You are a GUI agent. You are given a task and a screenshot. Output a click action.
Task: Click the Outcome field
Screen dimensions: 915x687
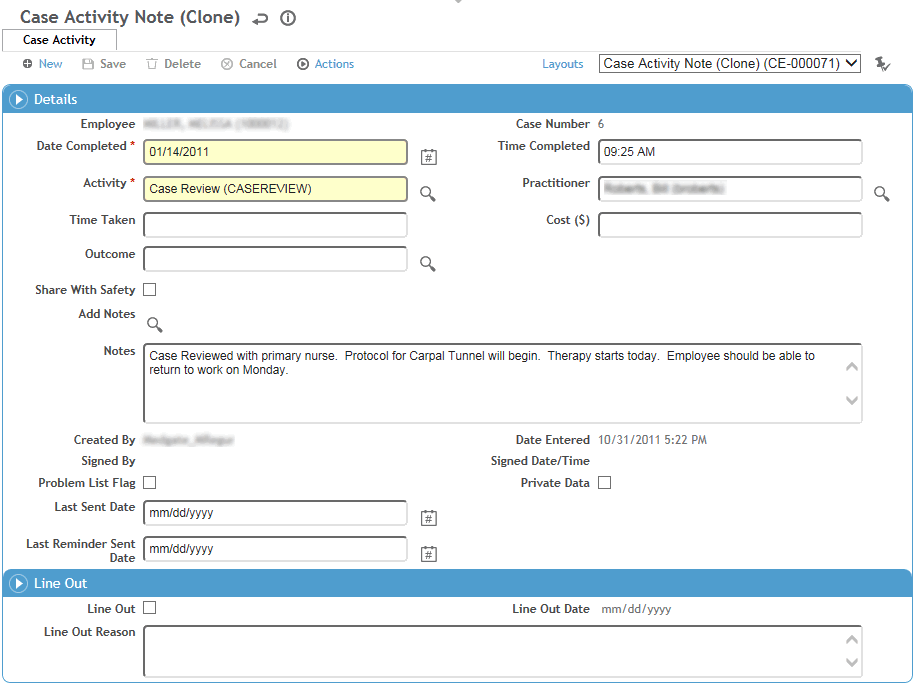point(275,259)
